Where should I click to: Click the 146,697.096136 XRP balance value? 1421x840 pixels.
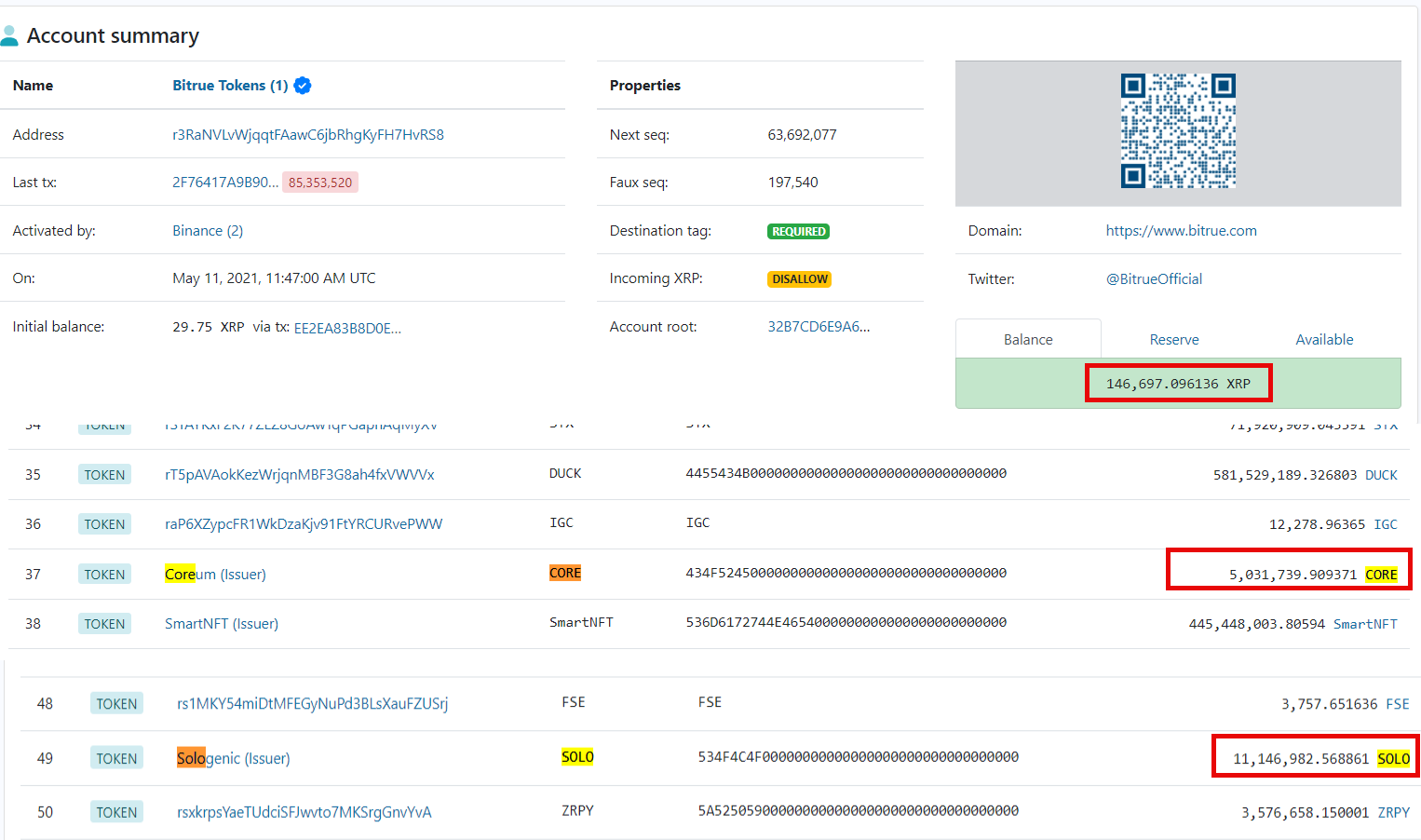tap(1178, 384)
